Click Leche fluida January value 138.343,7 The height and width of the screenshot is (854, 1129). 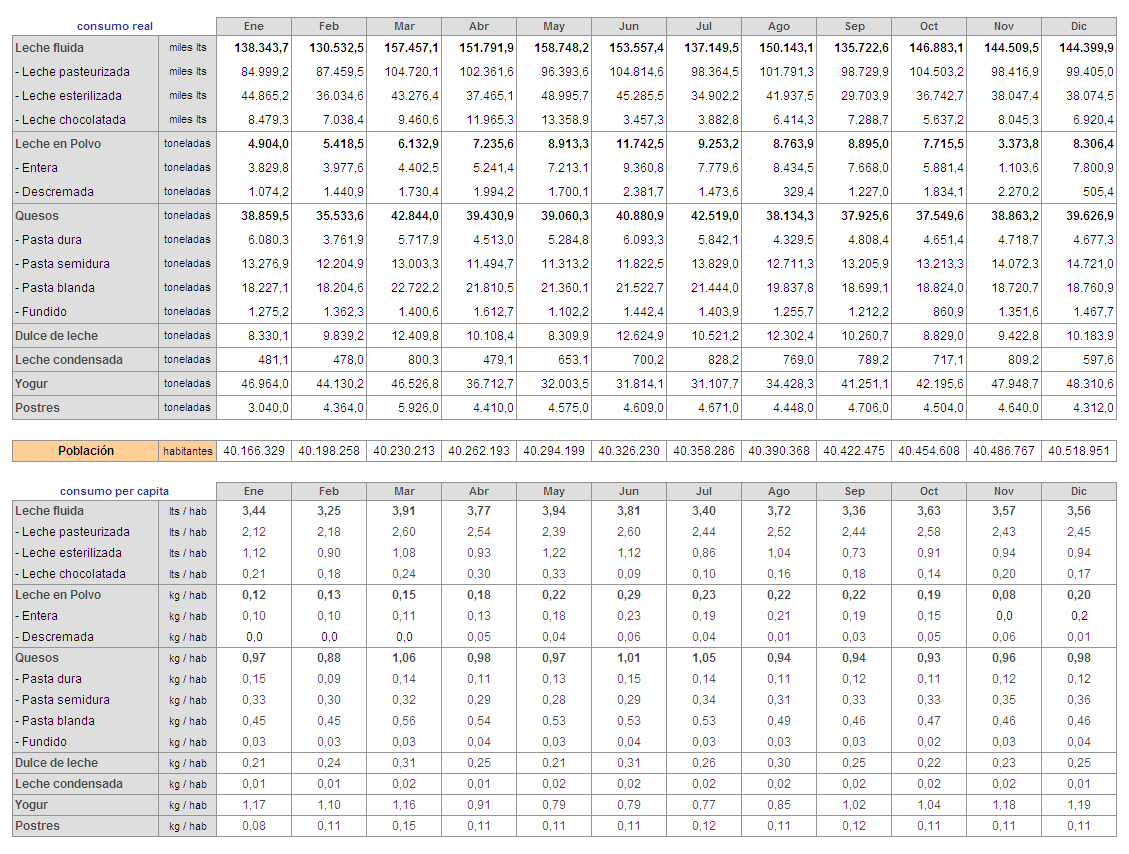(x=261, y=48)
